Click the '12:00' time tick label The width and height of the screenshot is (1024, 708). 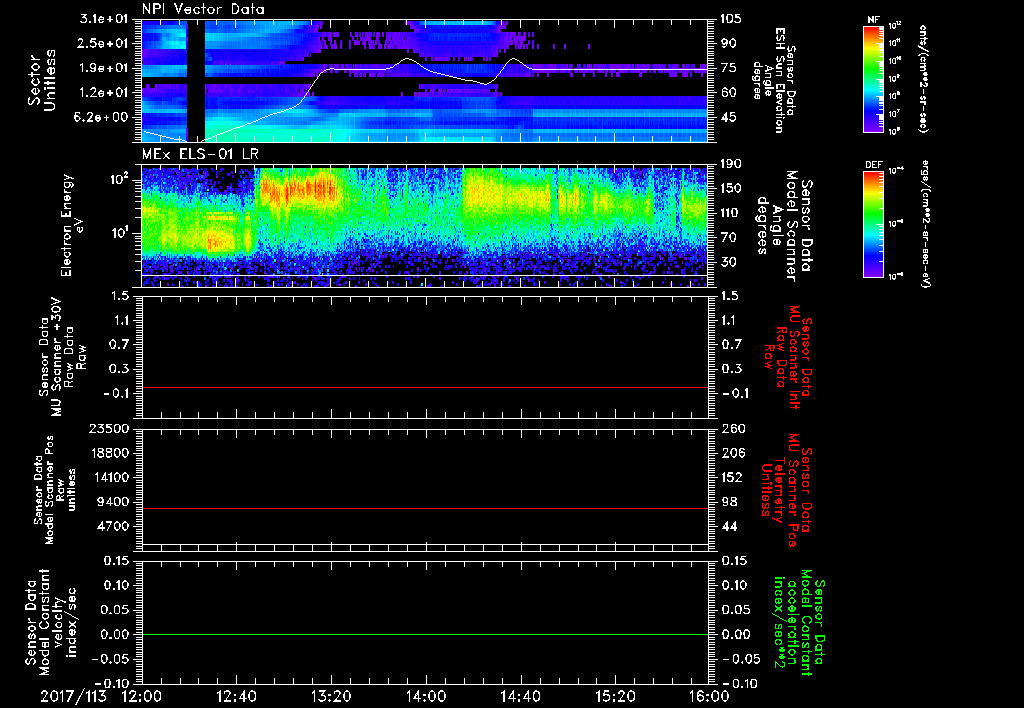click(x=142, y=697)
